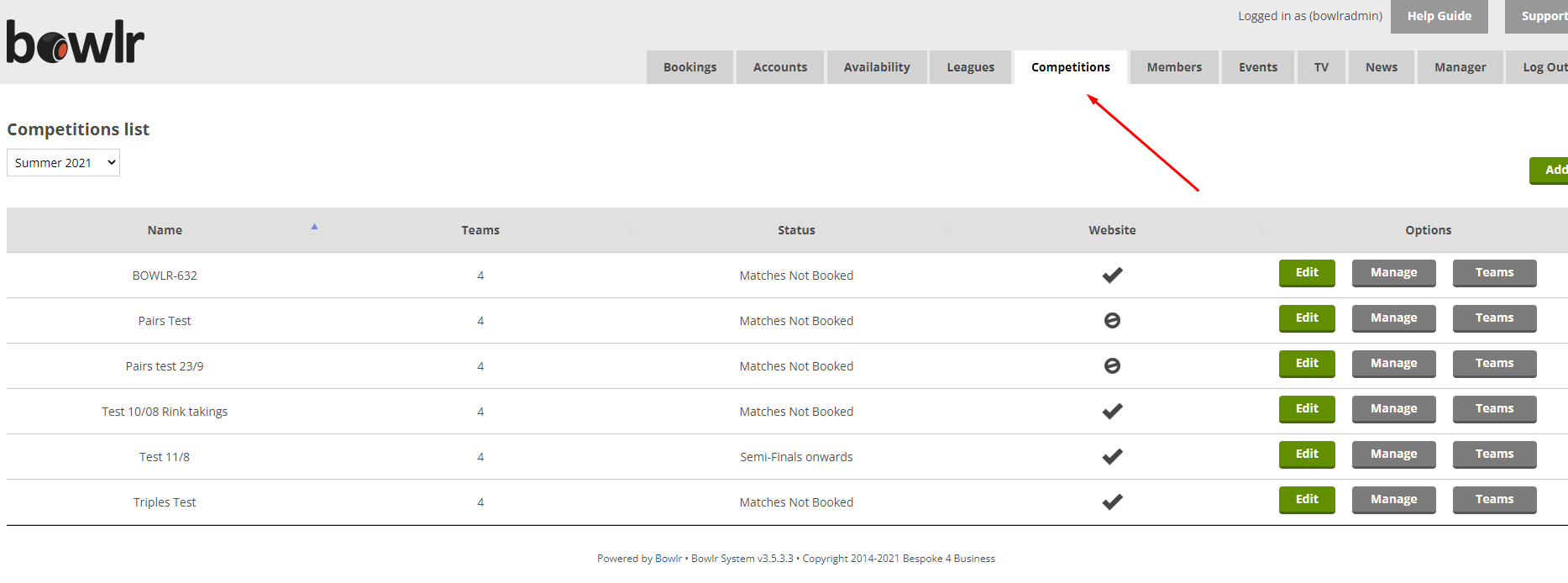View Teams for Triples Test
This screenshot has width=1568, height=583.
tap(1494, 500)
